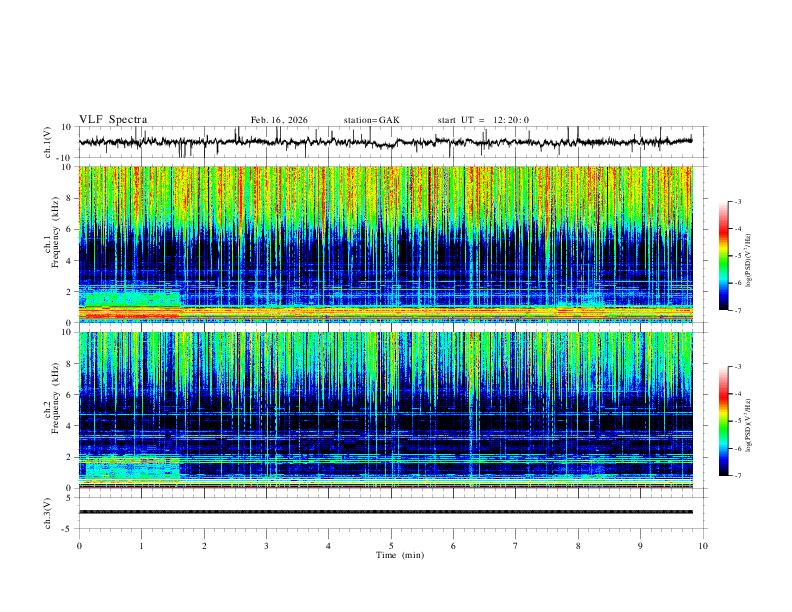Click the "ch.3(V)" axis label
The width and height of the screenshot is (792, 612).
click(x=48, y=513)
